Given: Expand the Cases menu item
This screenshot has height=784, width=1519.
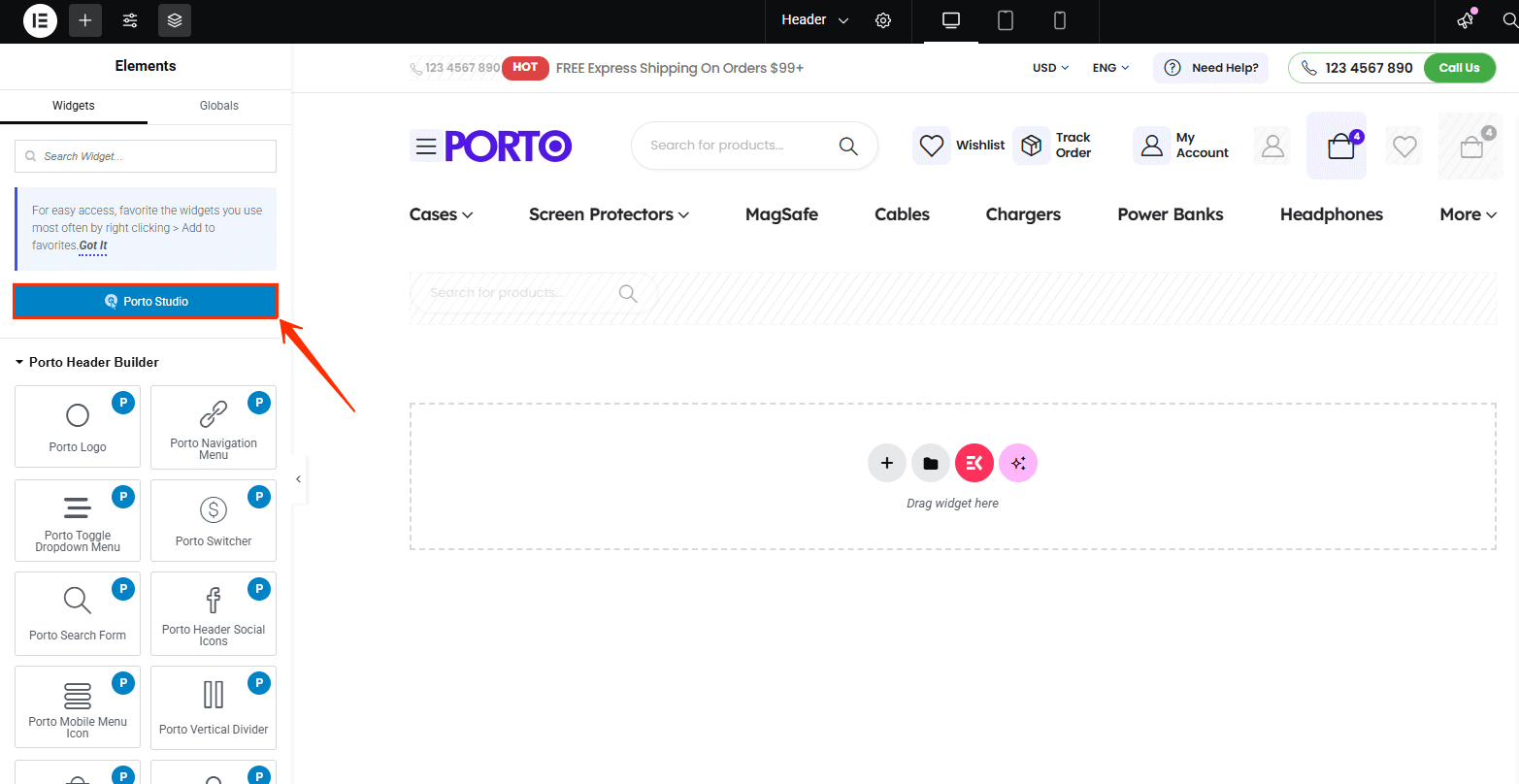Looking at the screenshot, I should point(442,214).
